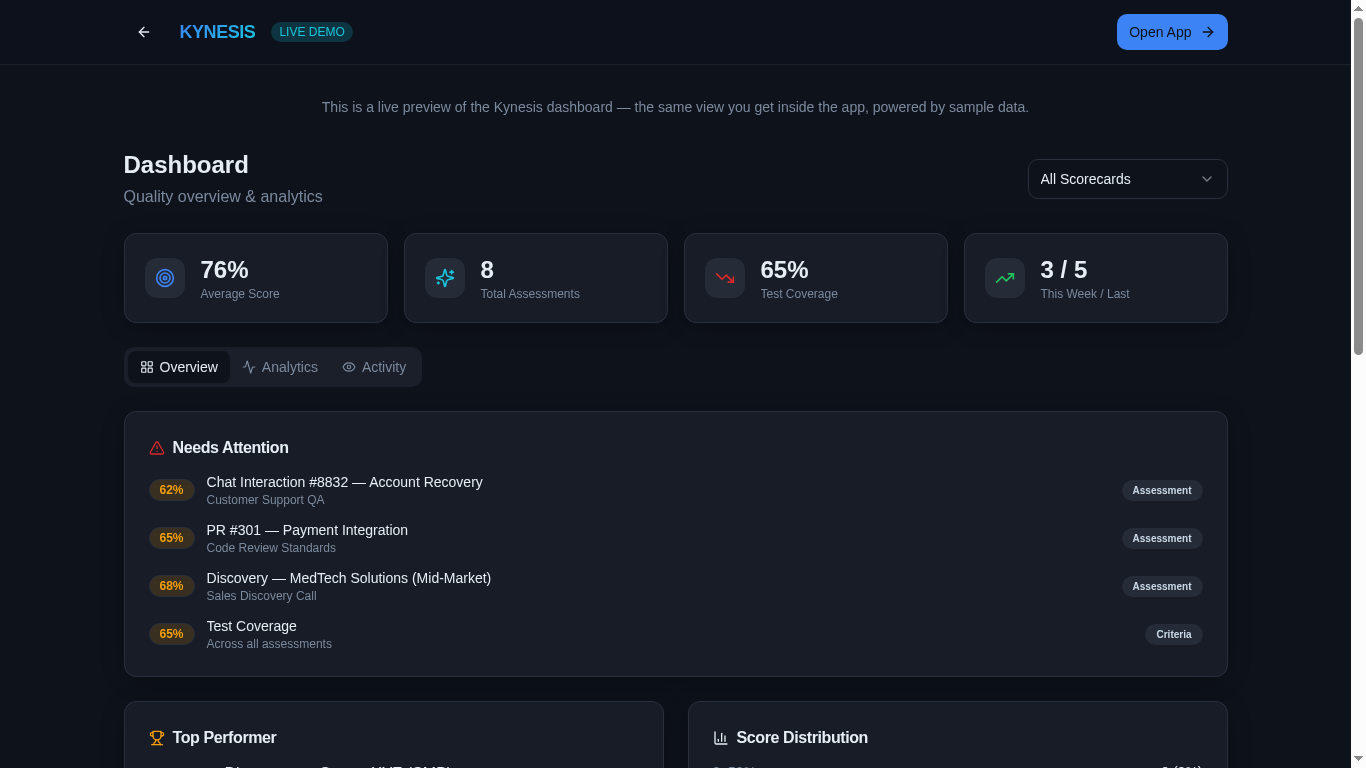Click the 62% score badge

pos(172,490)
